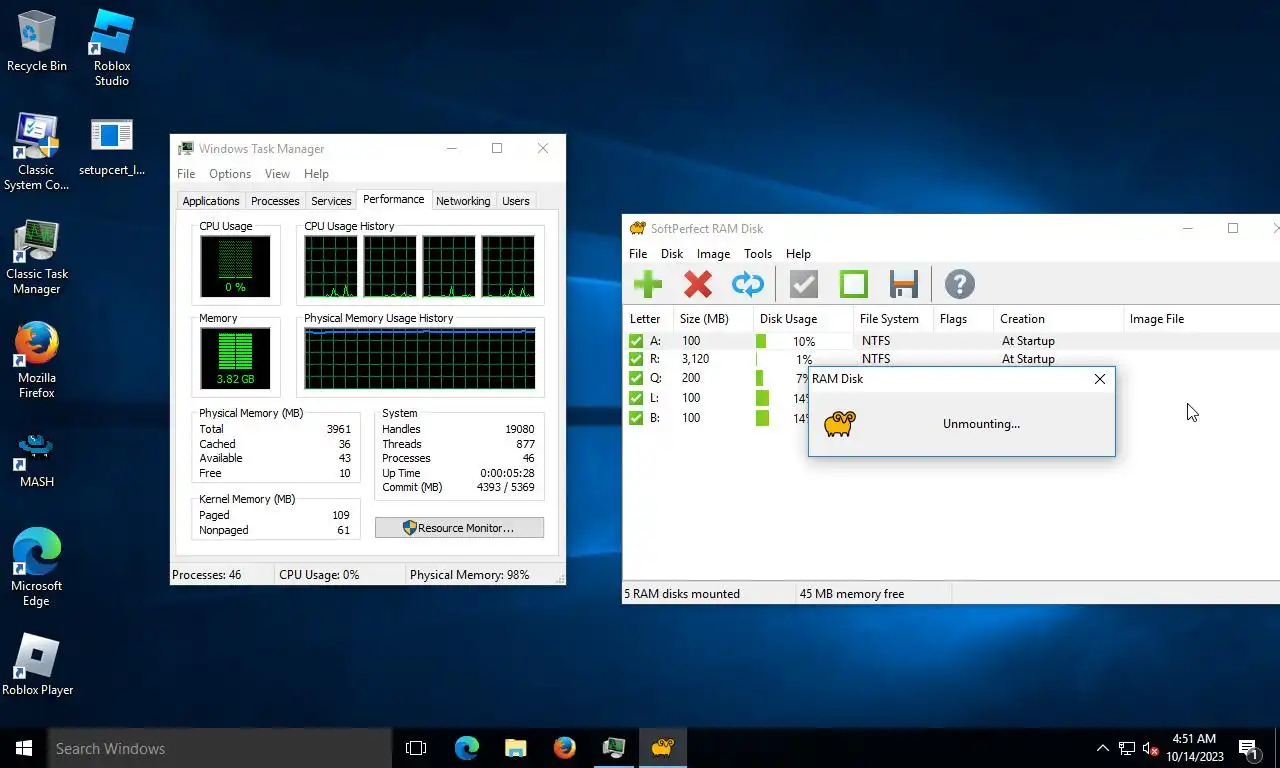Click Search Windows box
1280x768 pixels.
(x=219, y=748)
